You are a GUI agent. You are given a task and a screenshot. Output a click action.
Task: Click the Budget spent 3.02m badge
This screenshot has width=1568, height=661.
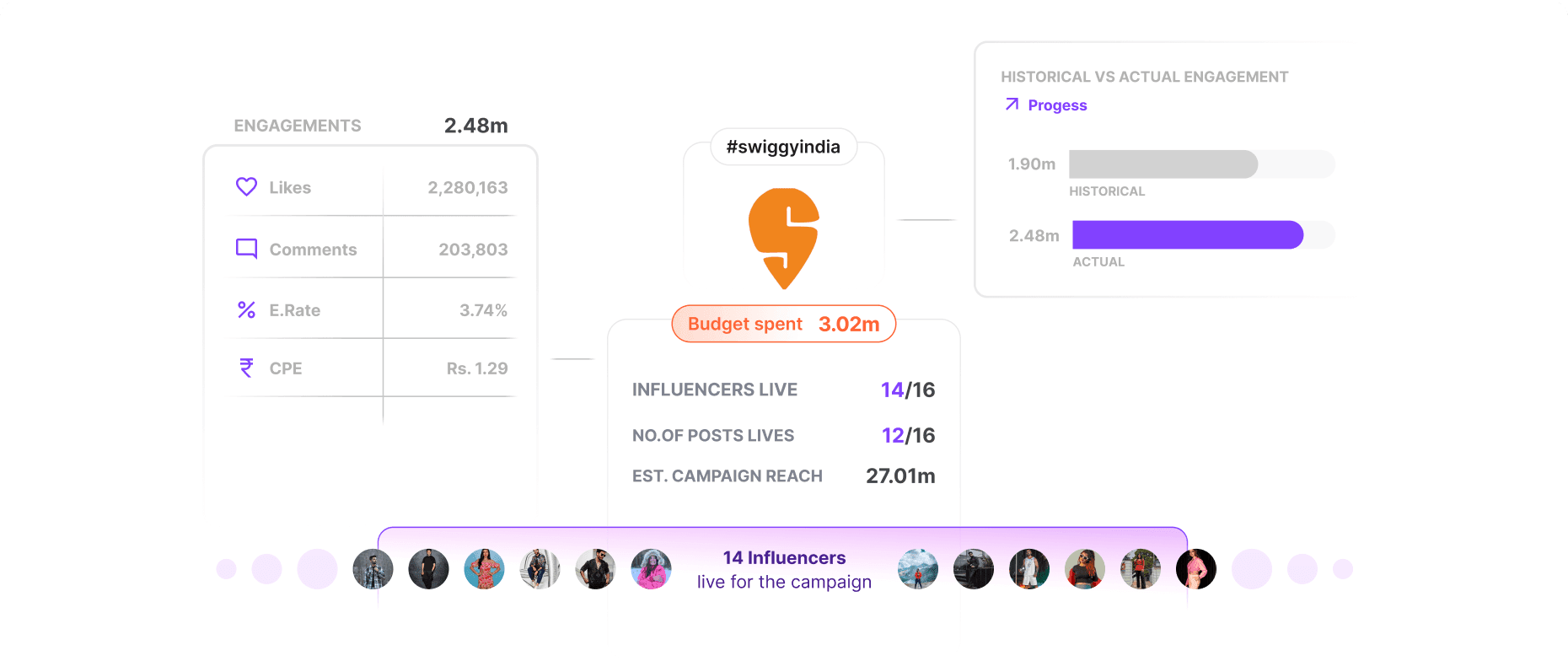[783, 324]
